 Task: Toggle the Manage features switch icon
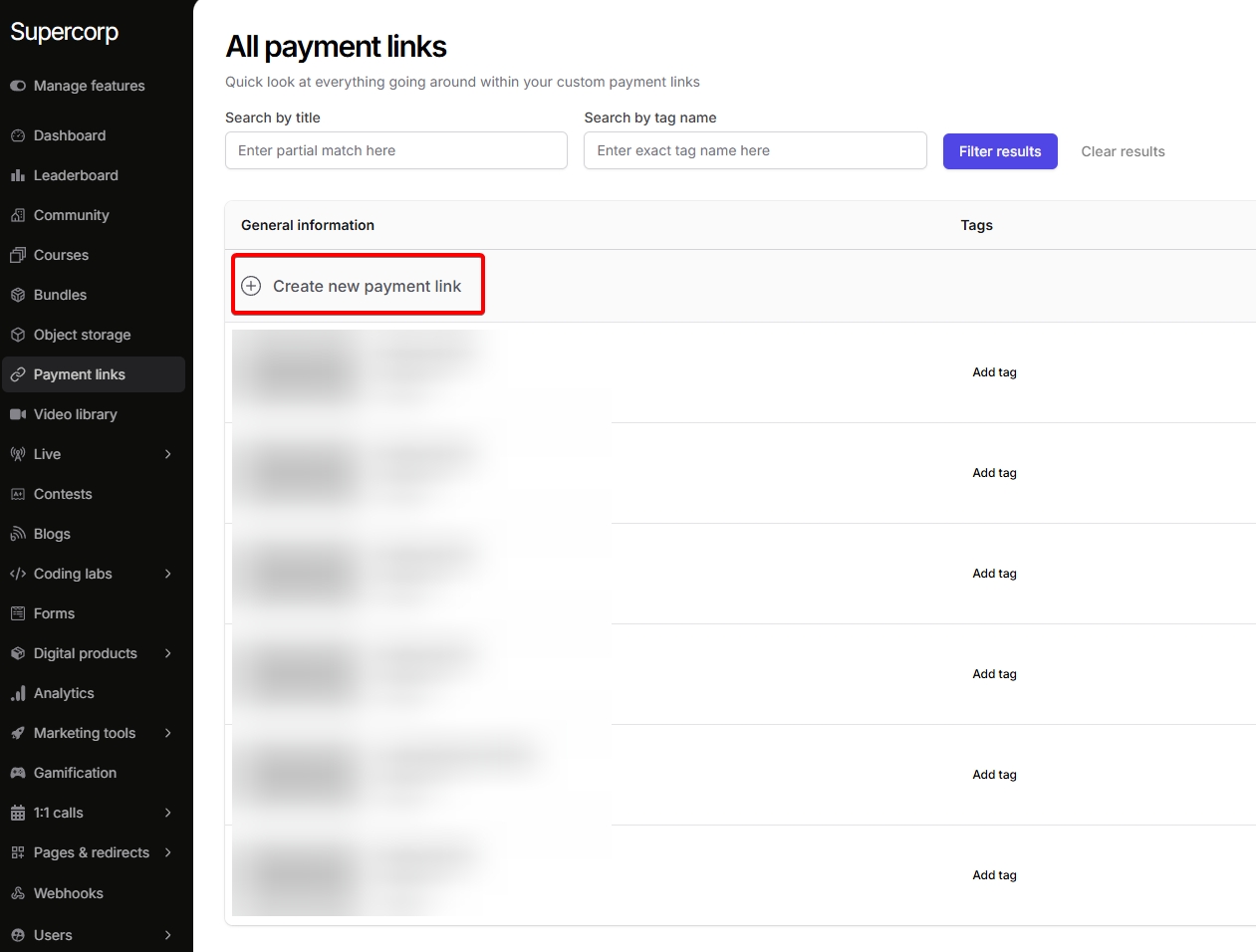(18, 86)
